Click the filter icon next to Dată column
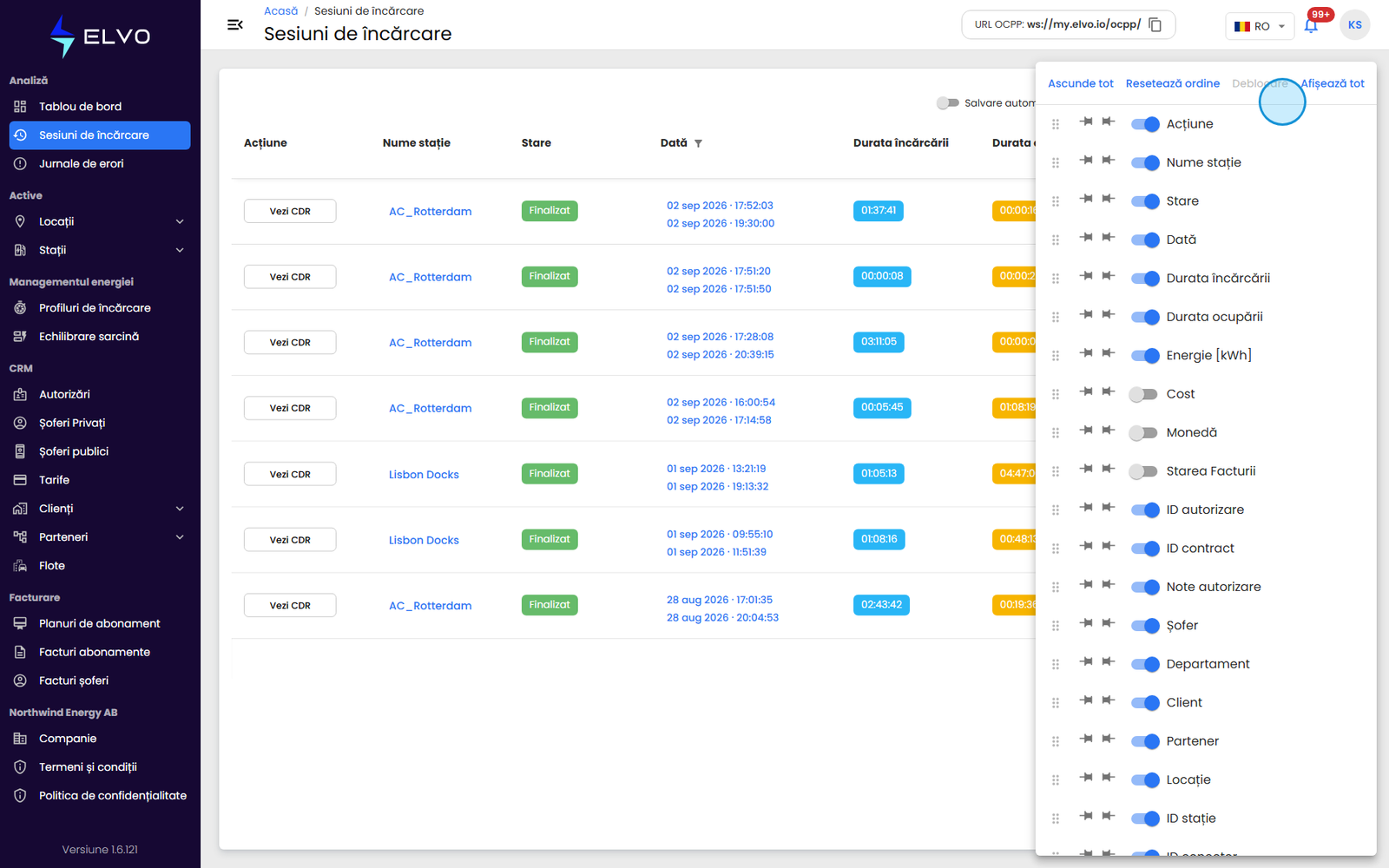This screenshot has height=868, width=1389. (x=698, y=143)
